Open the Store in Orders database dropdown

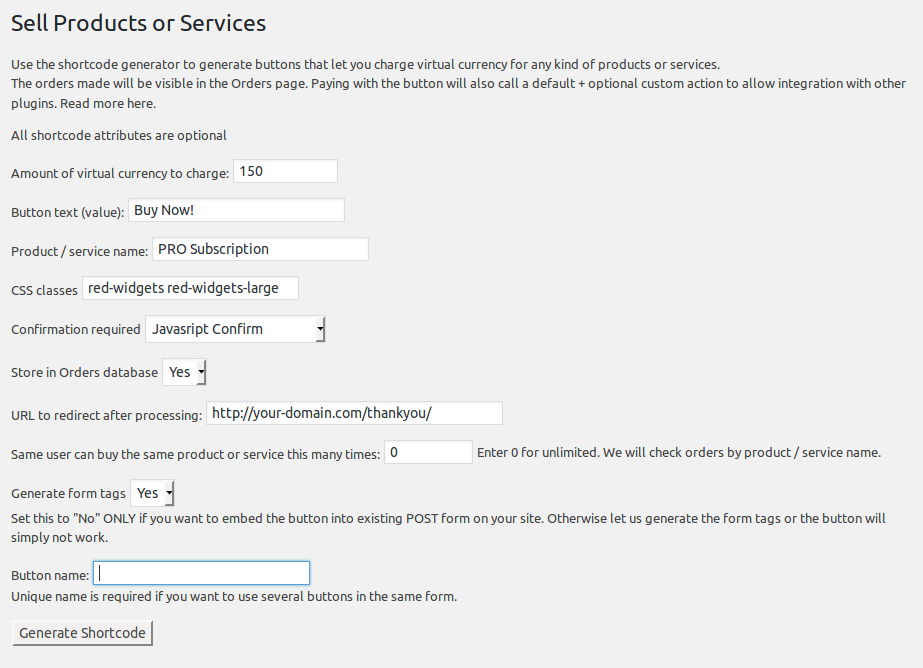[x=184, y=372]
